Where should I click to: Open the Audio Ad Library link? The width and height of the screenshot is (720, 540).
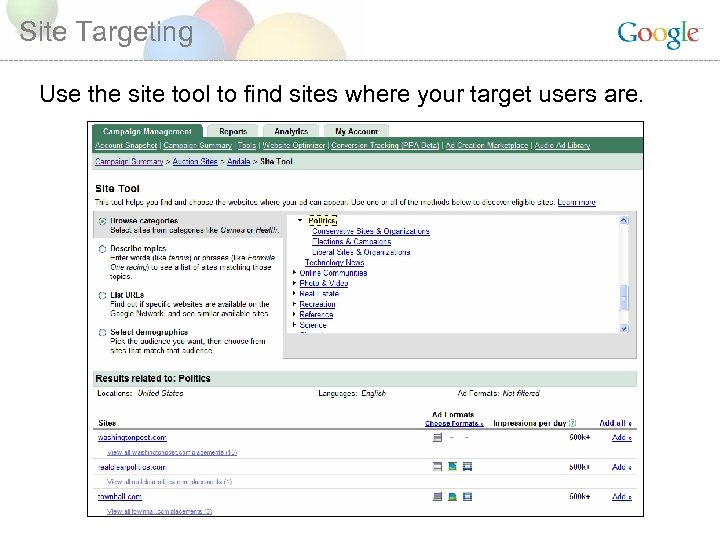click(x=562, y=145)
